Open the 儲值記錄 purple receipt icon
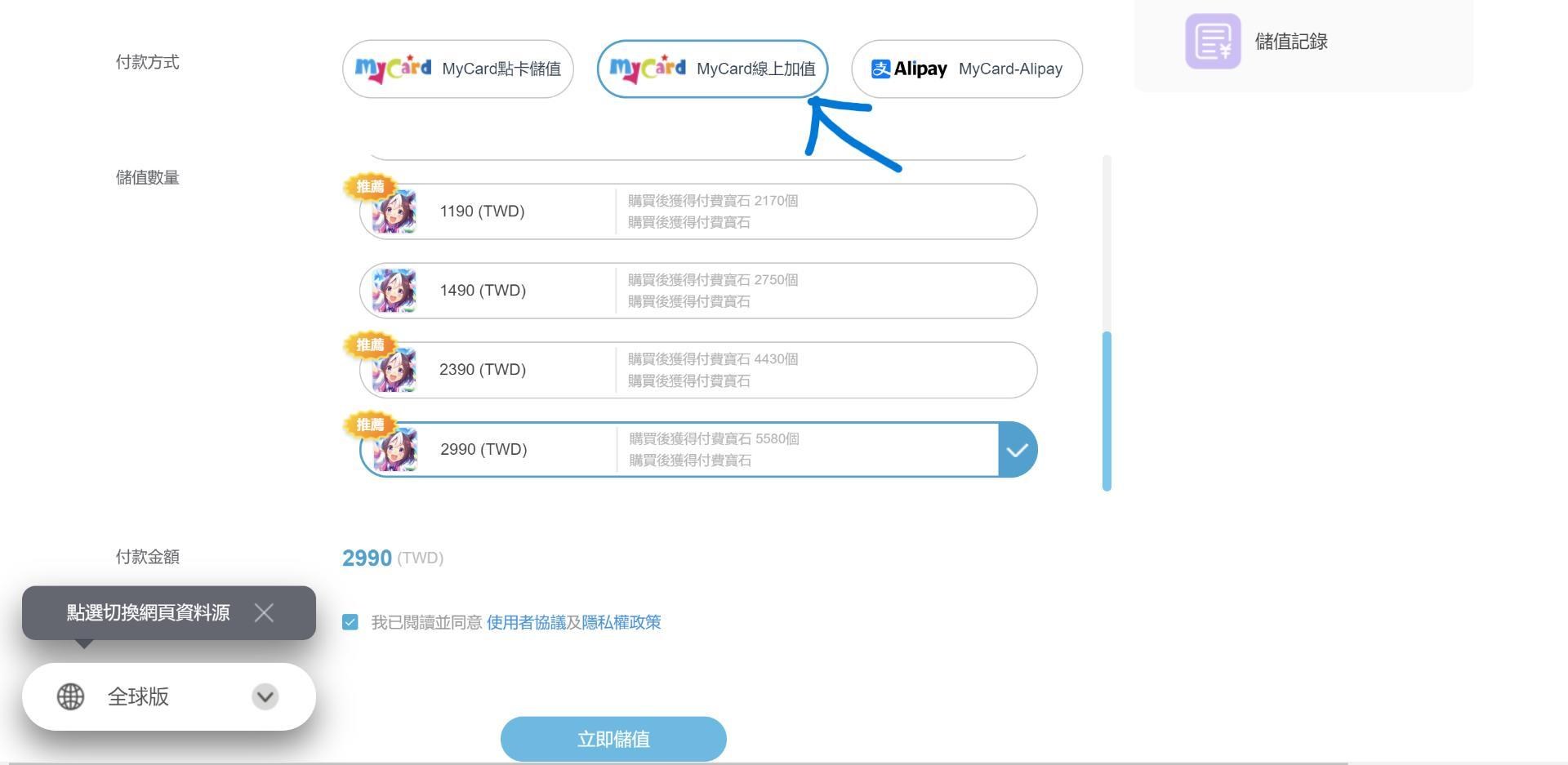 tap(1213, 42)
